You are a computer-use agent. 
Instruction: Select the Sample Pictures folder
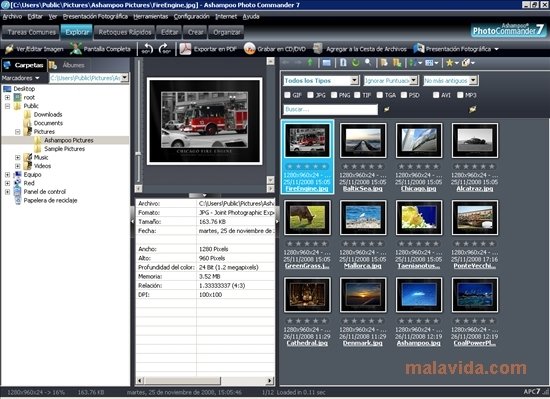point(65,149)
